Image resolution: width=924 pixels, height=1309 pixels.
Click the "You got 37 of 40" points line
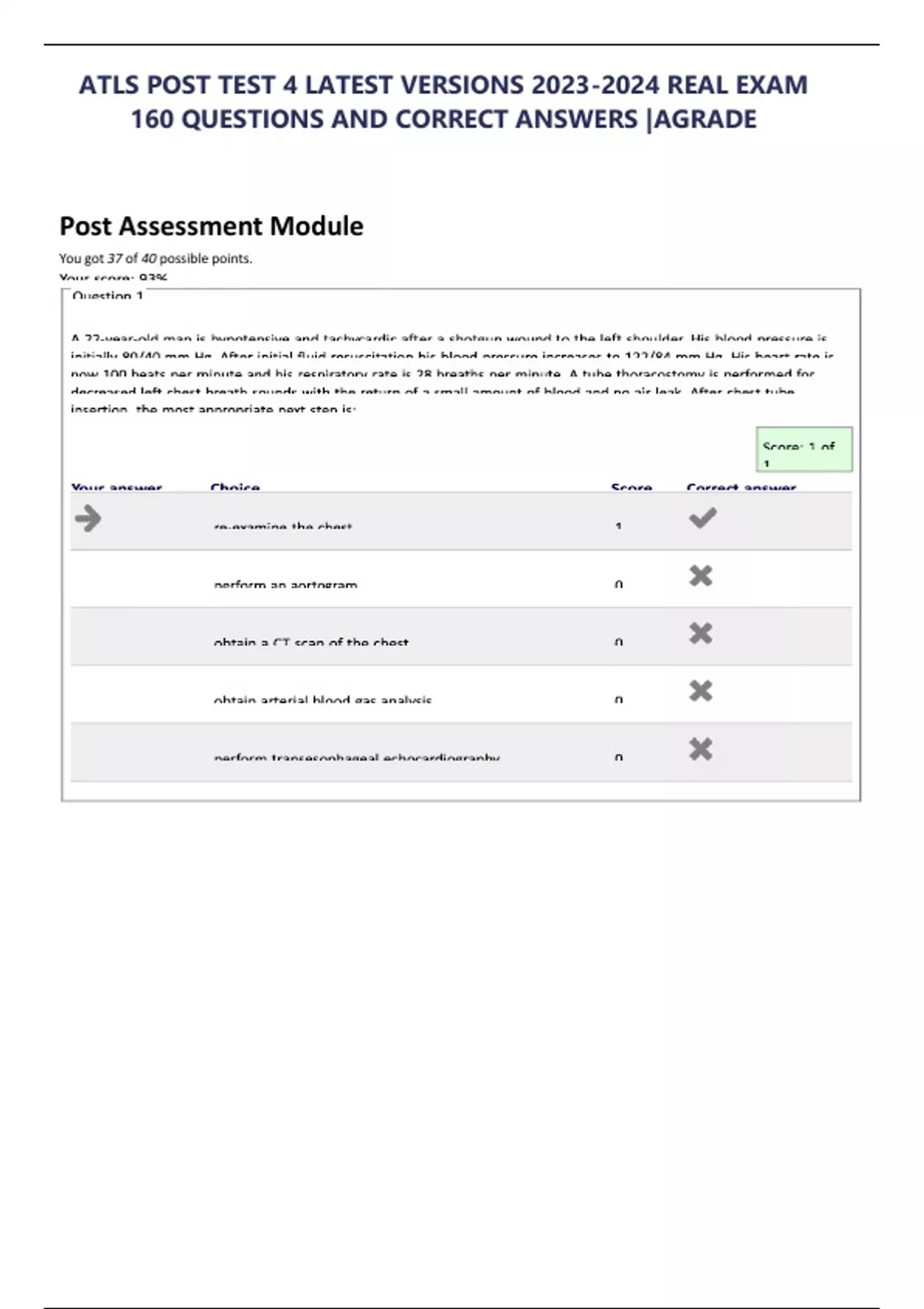(156, 259)
